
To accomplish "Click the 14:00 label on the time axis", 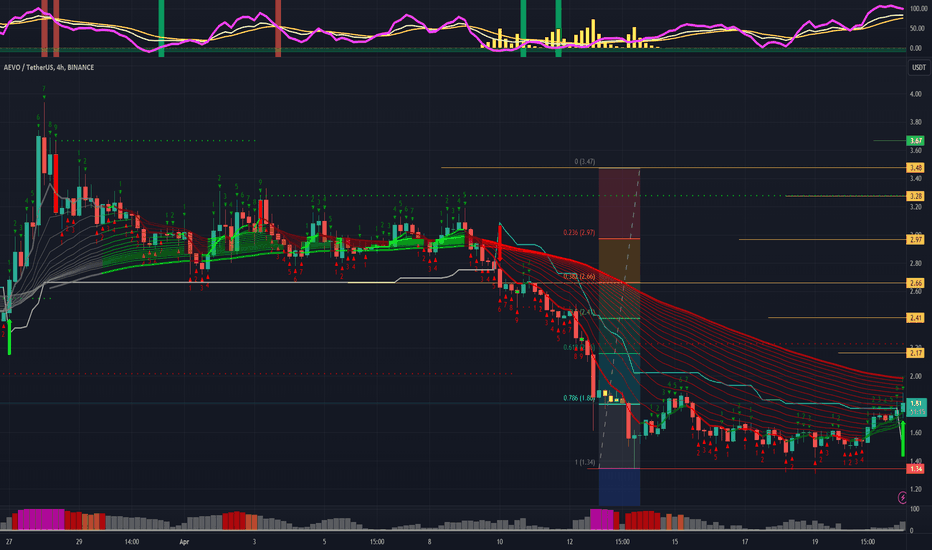I will pyautogui.click(x=132, y=542).
